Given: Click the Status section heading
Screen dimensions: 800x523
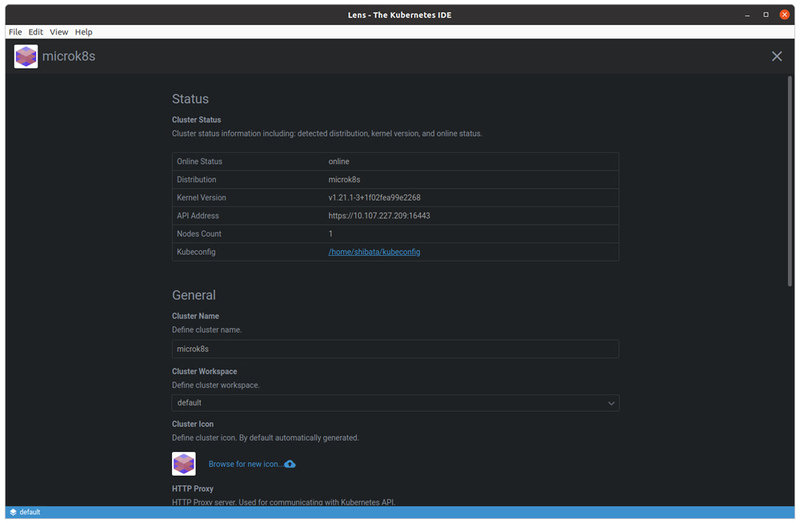Looking at the screenshot, I should (190, 98).
